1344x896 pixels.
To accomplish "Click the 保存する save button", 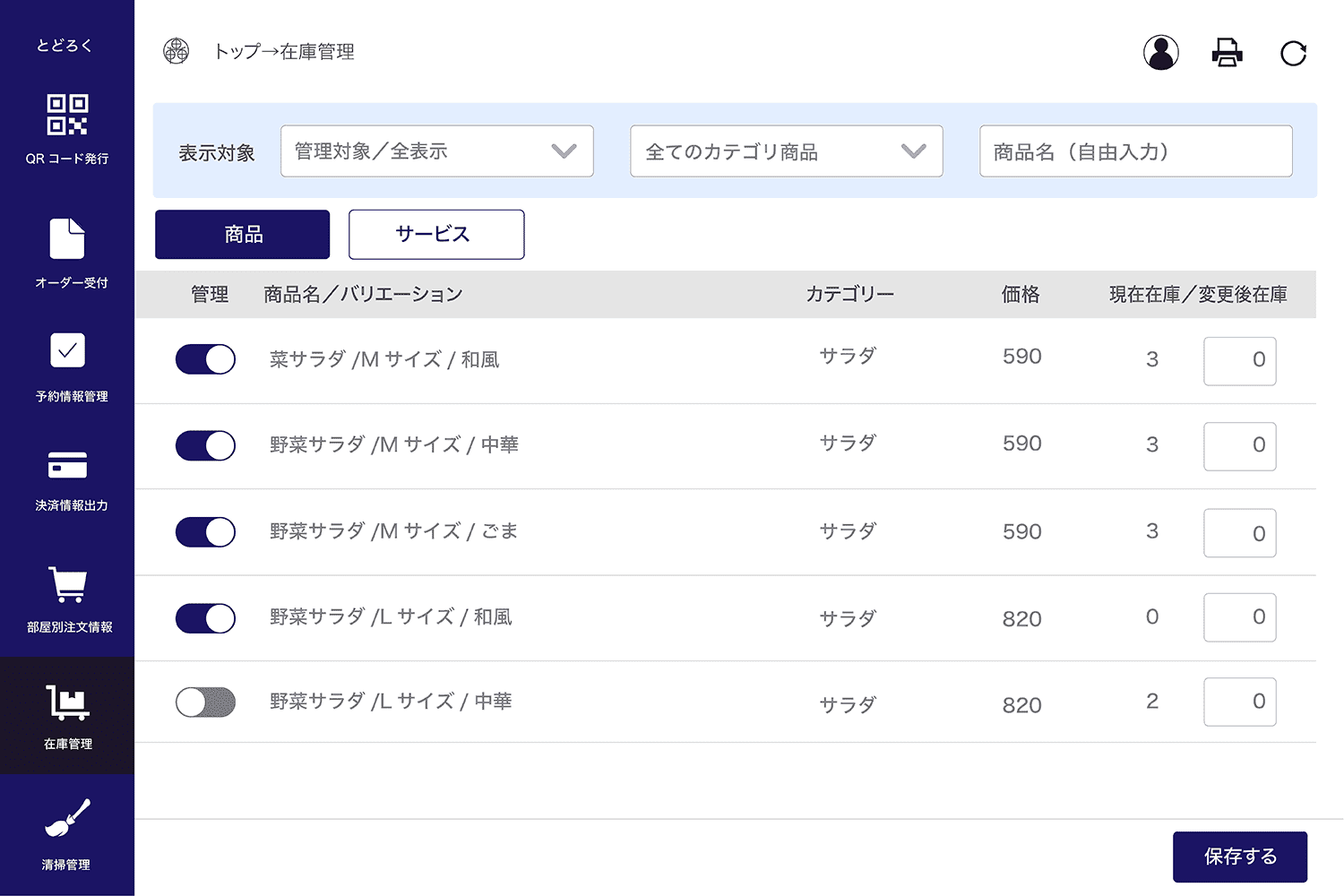I will [1239, 857].
